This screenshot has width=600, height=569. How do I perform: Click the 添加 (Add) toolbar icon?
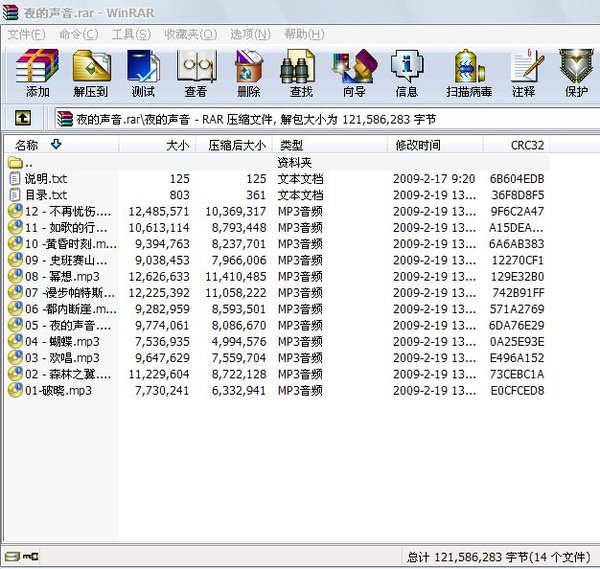click(x=37, y=66)
